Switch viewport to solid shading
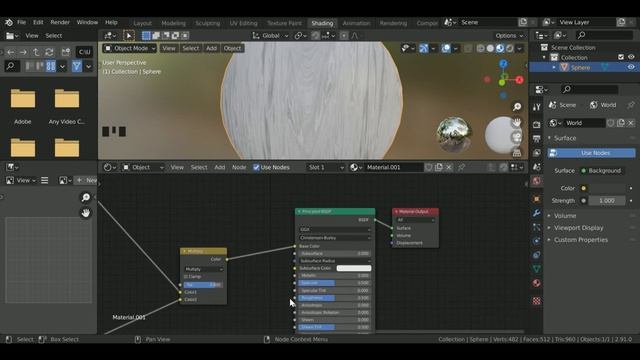The width and height of the screenshot is (640, 360). (490, 49)
